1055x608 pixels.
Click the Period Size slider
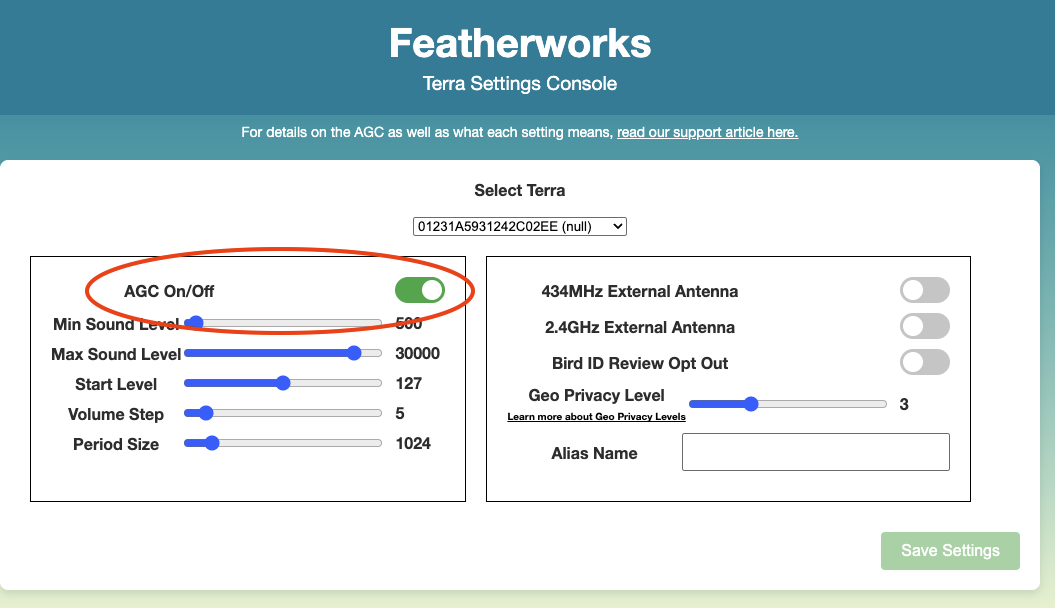point(283,443)
